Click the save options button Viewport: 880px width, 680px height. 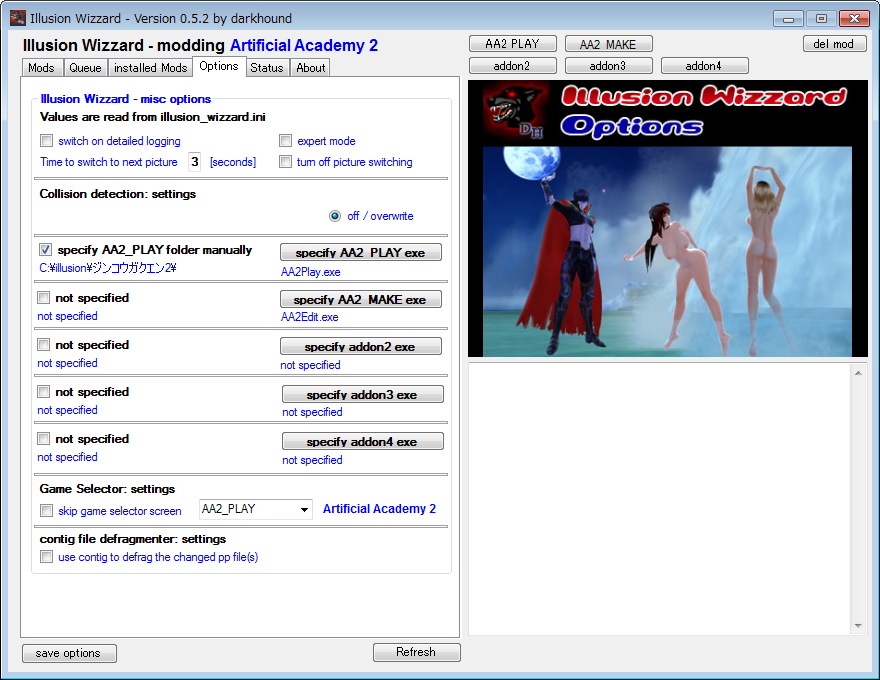coord(69,653)
